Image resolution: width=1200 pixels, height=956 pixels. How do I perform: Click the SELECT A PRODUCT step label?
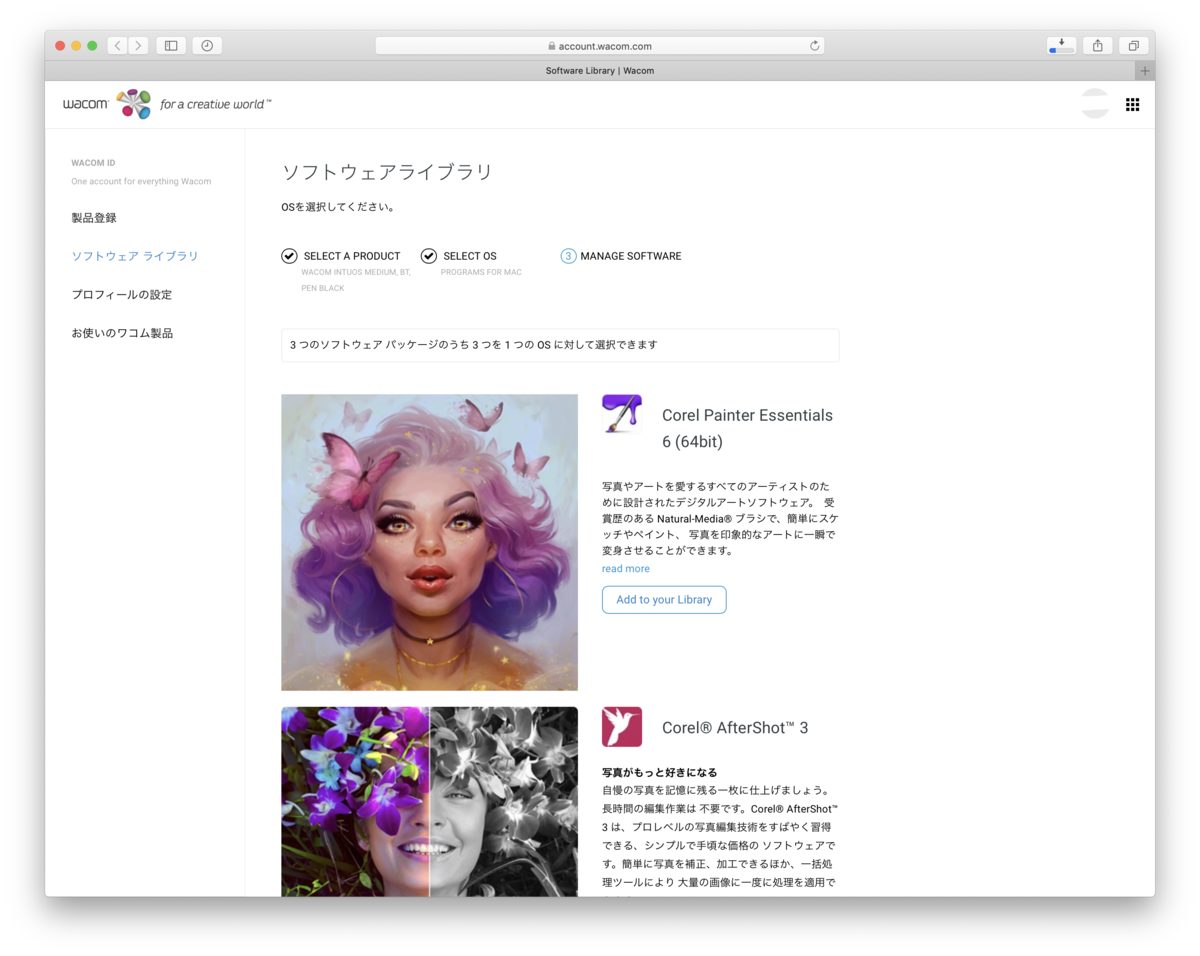point(352,256)
